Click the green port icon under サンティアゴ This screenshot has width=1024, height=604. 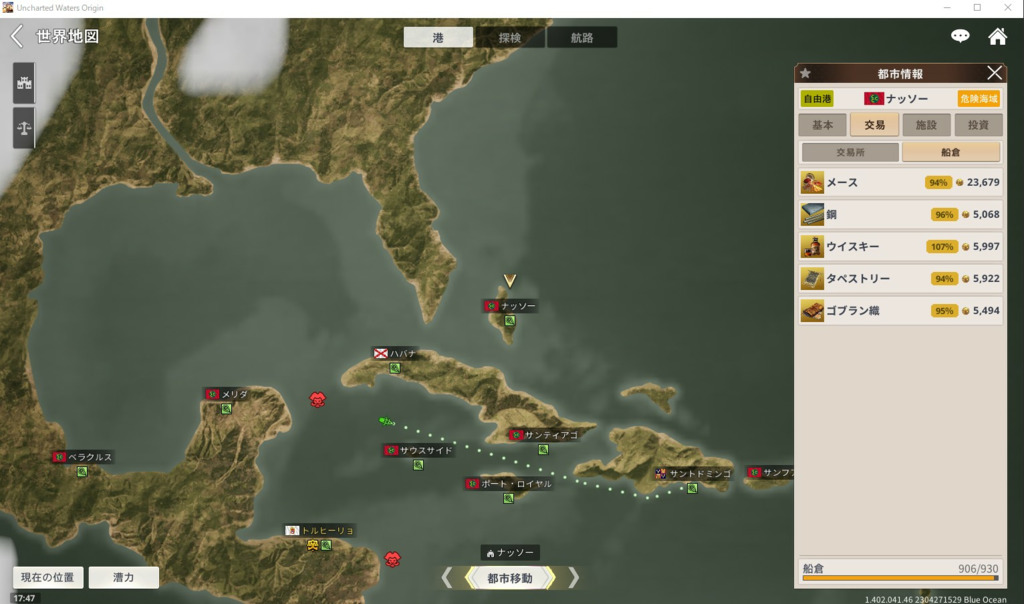click(543, 450)
